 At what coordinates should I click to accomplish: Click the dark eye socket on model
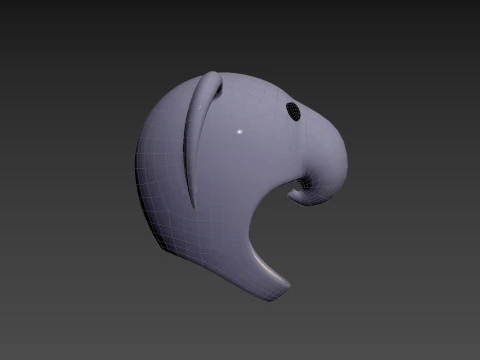tap(293, 111)
